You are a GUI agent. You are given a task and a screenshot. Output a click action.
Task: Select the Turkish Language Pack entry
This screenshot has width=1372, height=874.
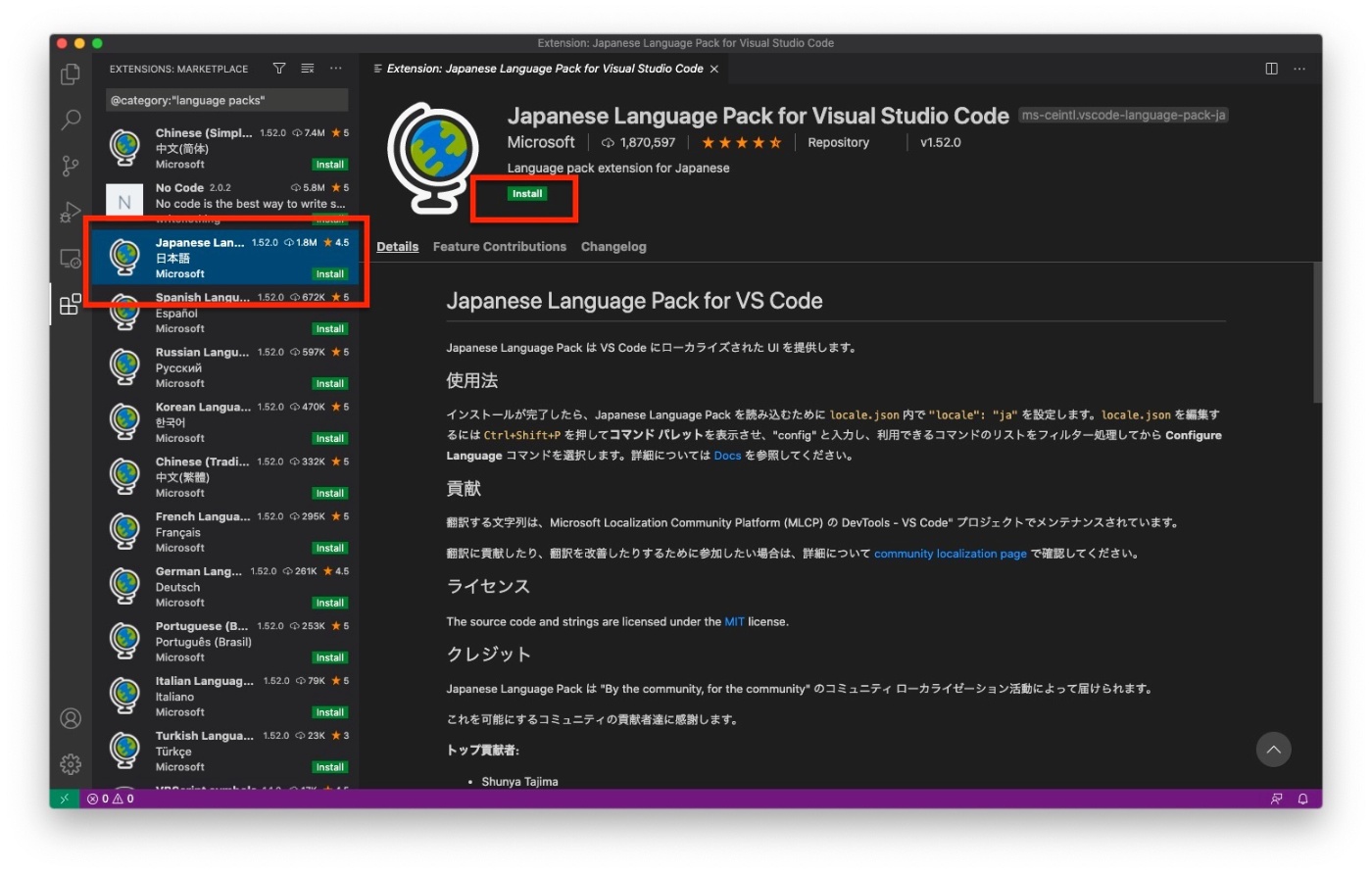coord(226,752)
